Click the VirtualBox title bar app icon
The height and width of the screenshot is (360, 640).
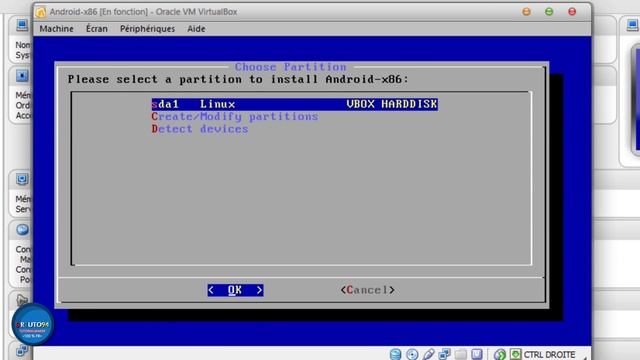tap(41, 12)
